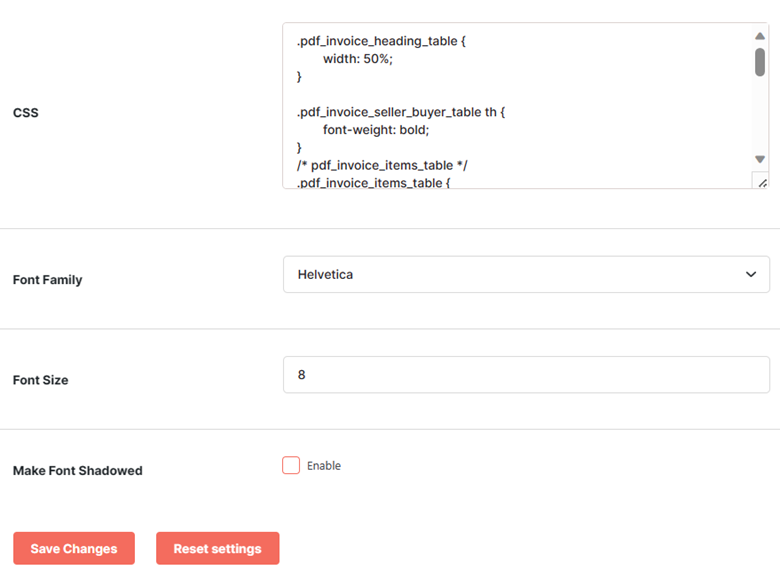This screenshot has height=570, width=780.
Task: Click the chevron arrow in Font Family field
Action: point(751,274)
